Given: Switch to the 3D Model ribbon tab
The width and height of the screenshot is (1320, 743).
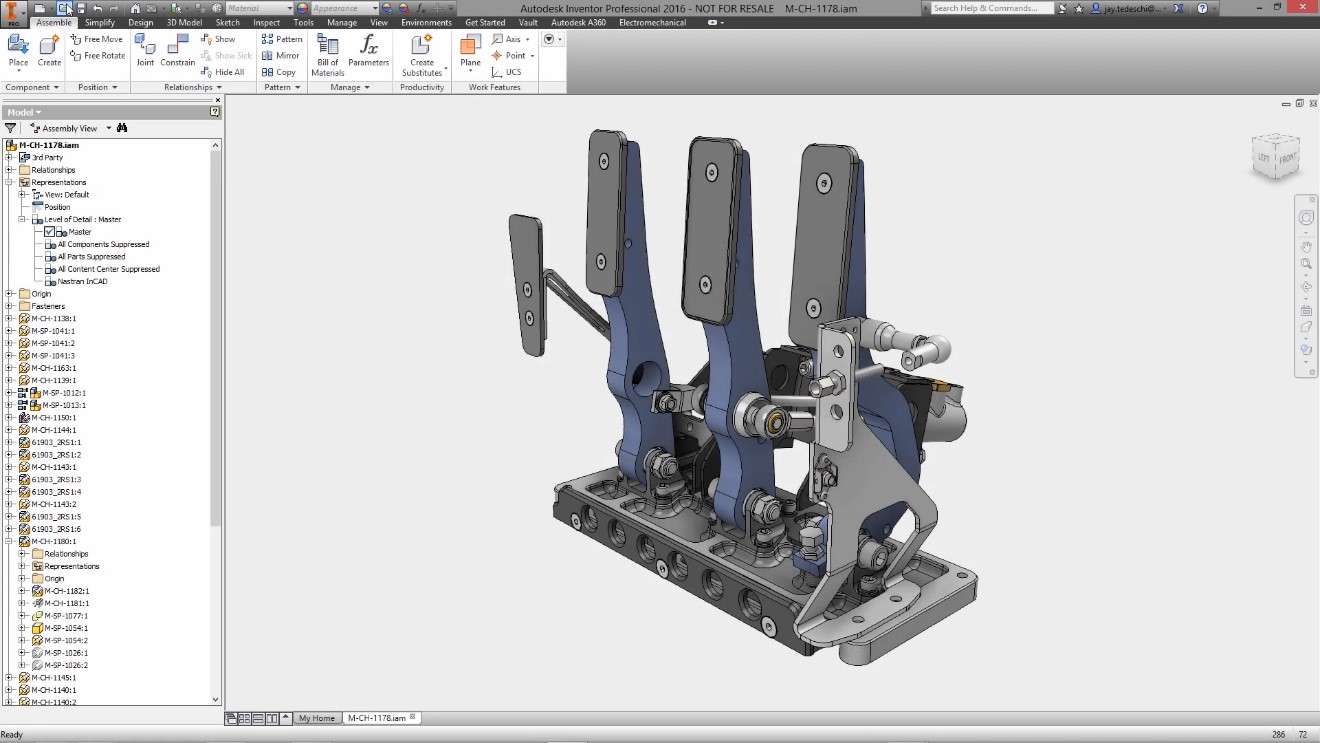Looking at the screenshot, I should pos(184,22).
